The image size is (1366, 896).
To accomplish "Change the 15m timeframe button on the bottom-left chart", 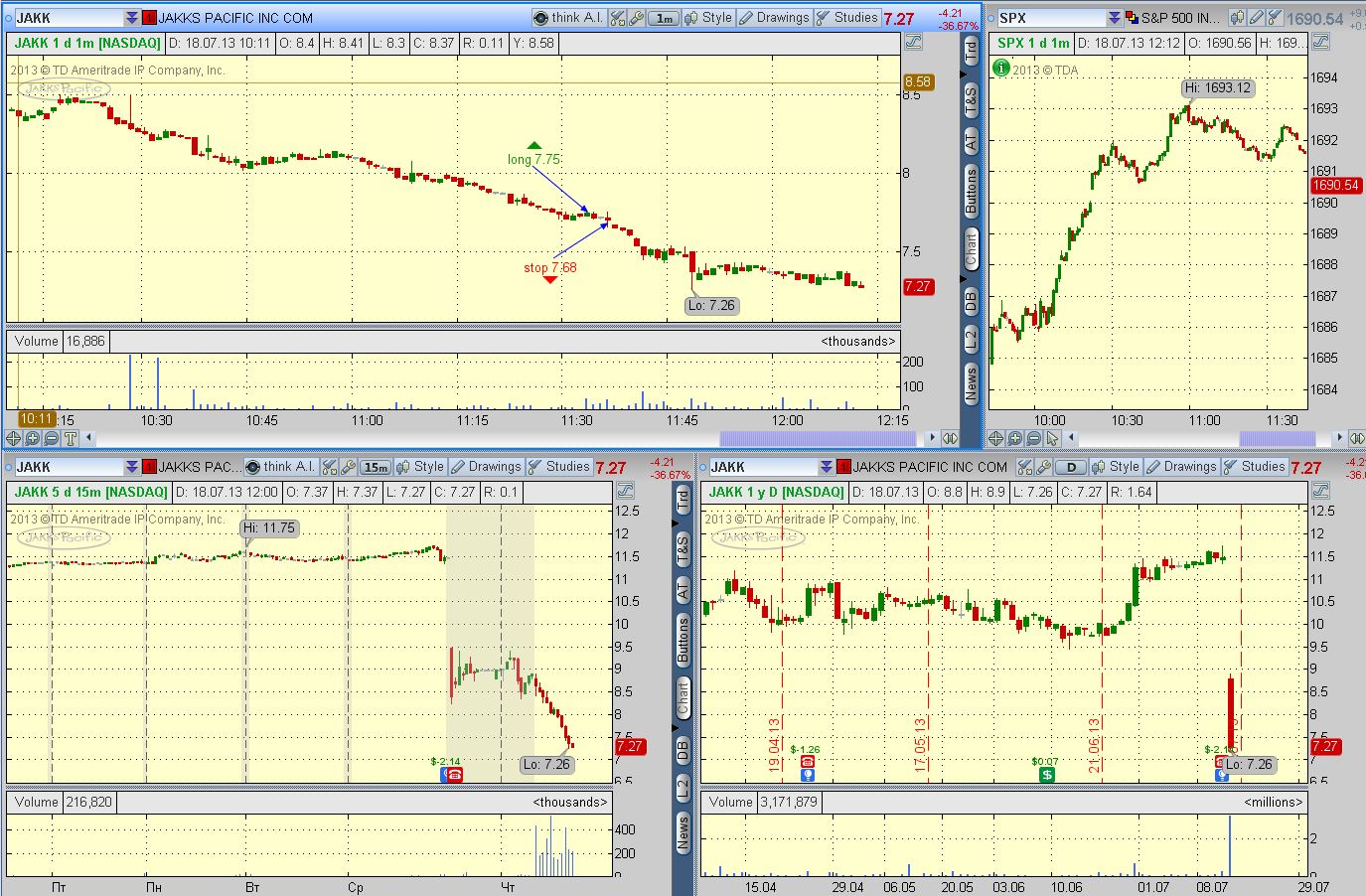I will (376, 467).
